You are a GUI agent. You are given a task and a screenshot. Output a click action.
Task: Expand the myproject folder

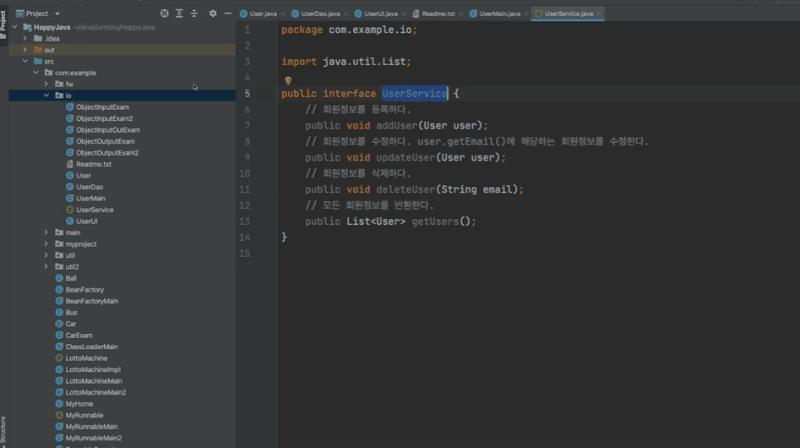click(46, 244)
